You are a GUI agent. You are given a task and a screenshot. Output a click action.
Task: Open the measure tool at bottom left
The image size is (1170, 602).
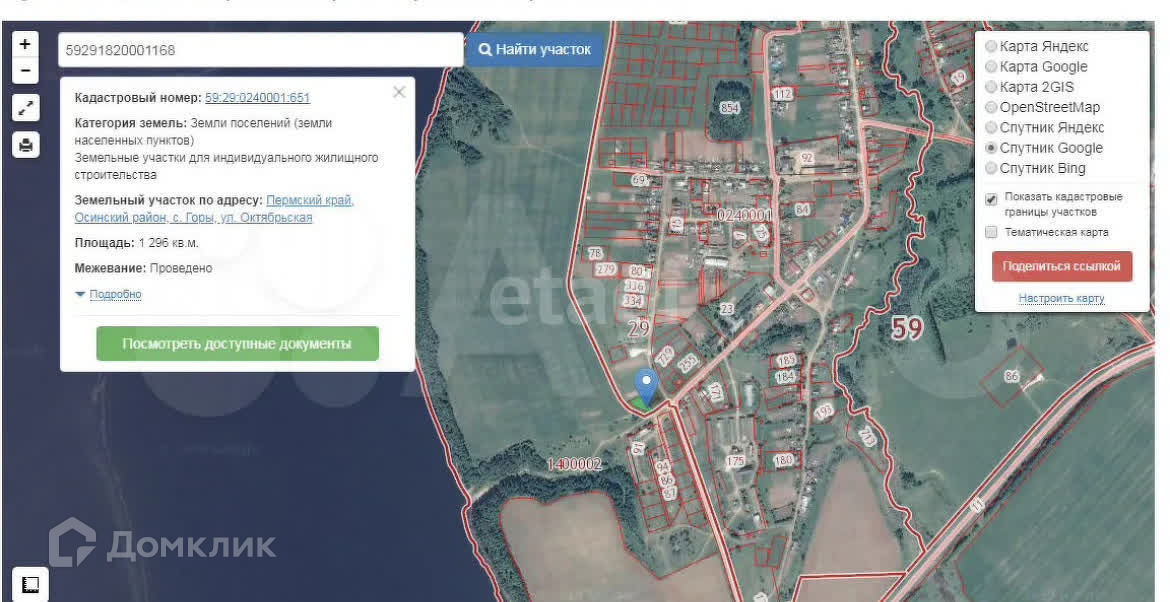[30, 583]
